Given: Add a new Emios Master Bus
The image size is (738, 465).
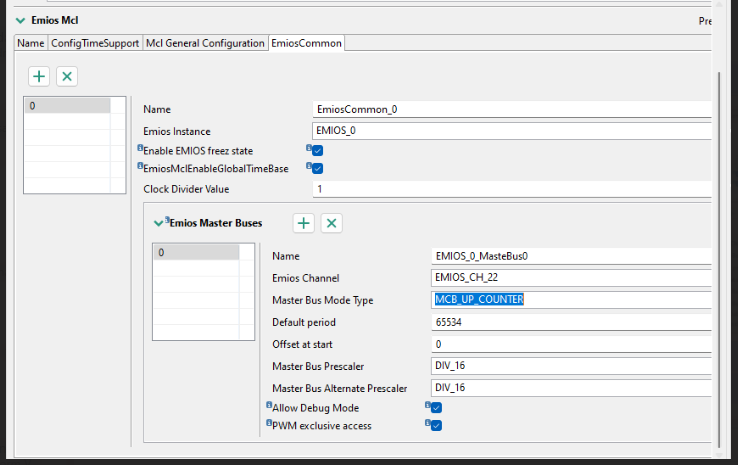Looking at the screenshot, I should [304, 223].
